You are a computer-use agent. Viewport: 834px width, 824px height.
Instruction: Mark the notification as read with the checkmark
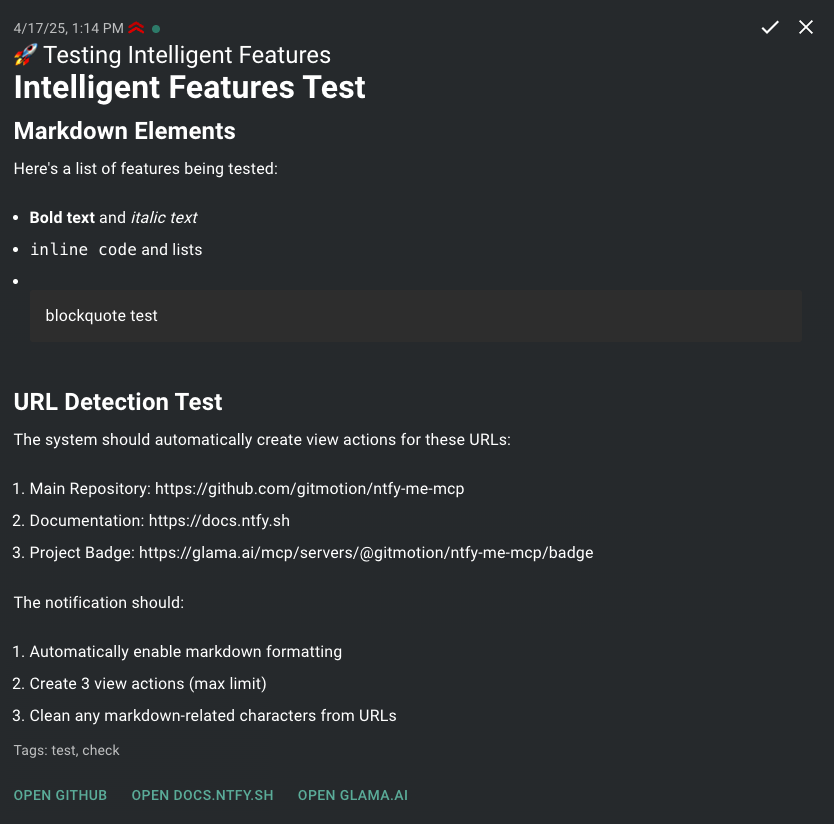point(769,27)
